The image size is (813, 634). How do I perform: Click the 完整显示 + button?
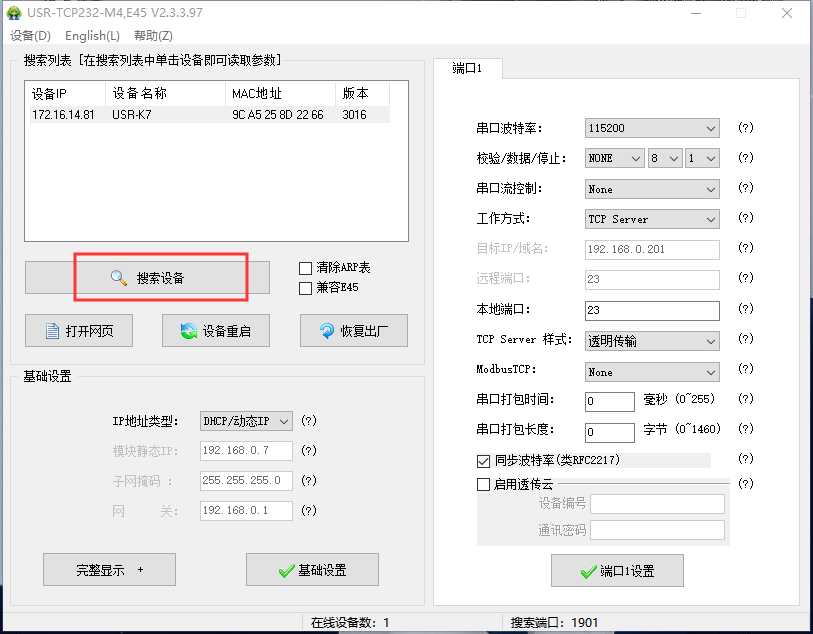click(109, 570)
